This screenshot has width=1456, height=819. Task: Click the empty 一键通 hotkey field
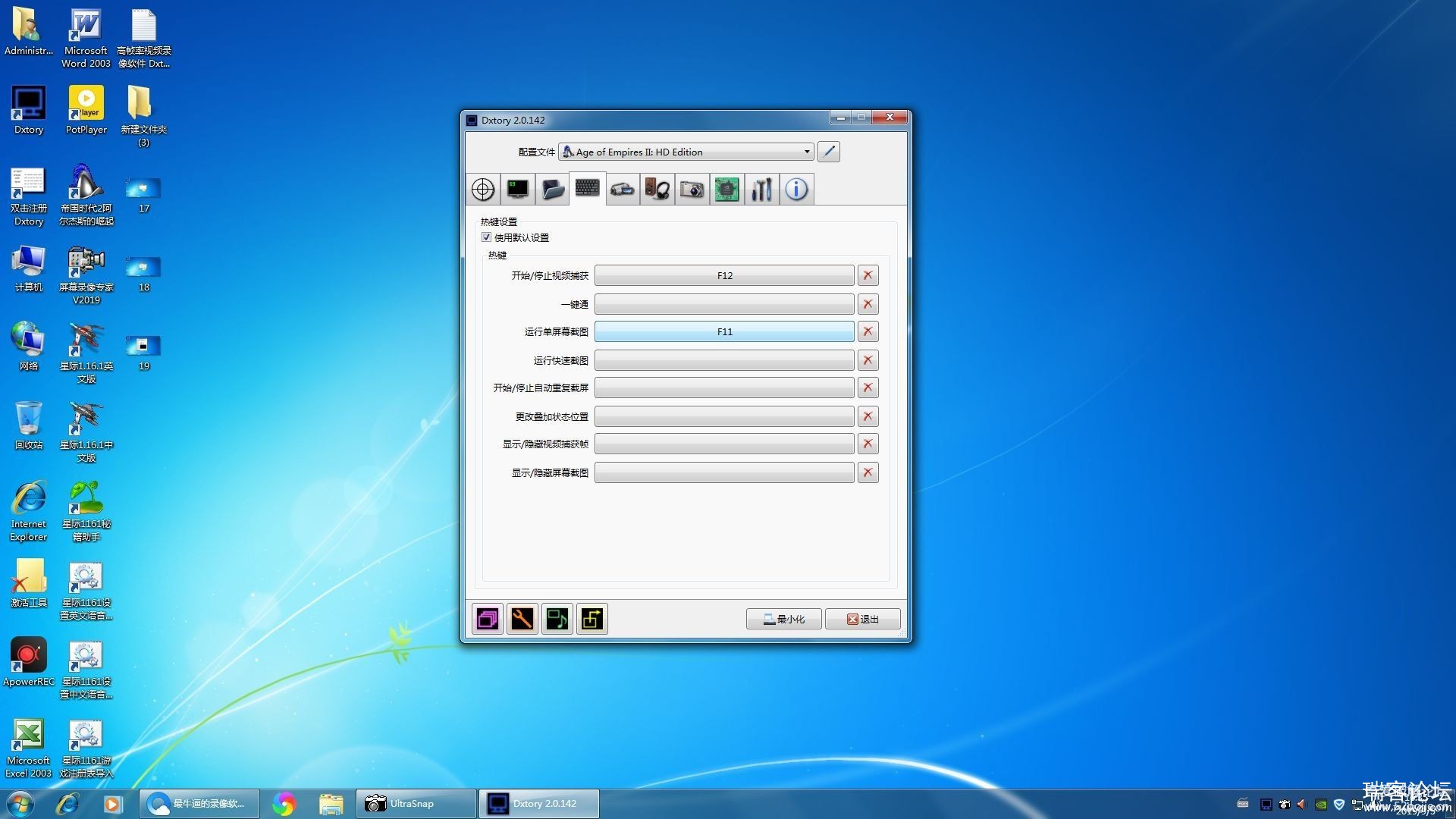point(724,304)
